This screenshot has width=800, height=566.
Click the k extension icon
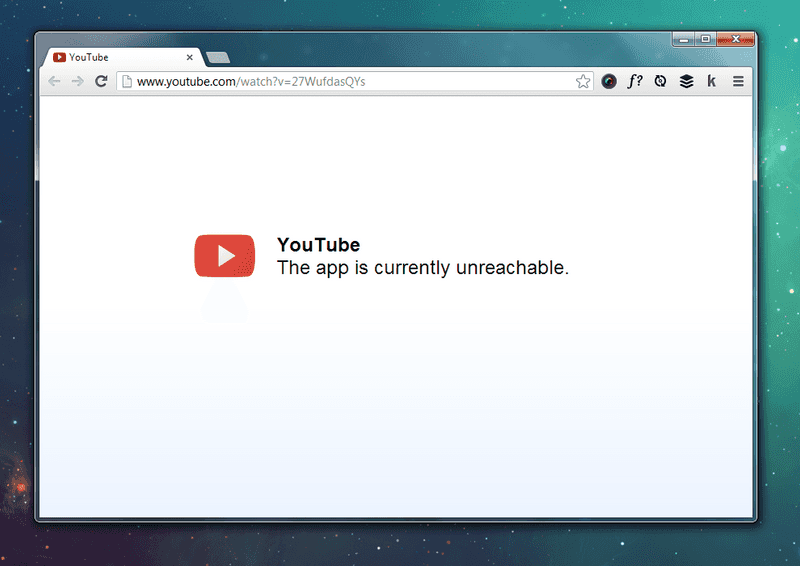(x=711, y=81)
